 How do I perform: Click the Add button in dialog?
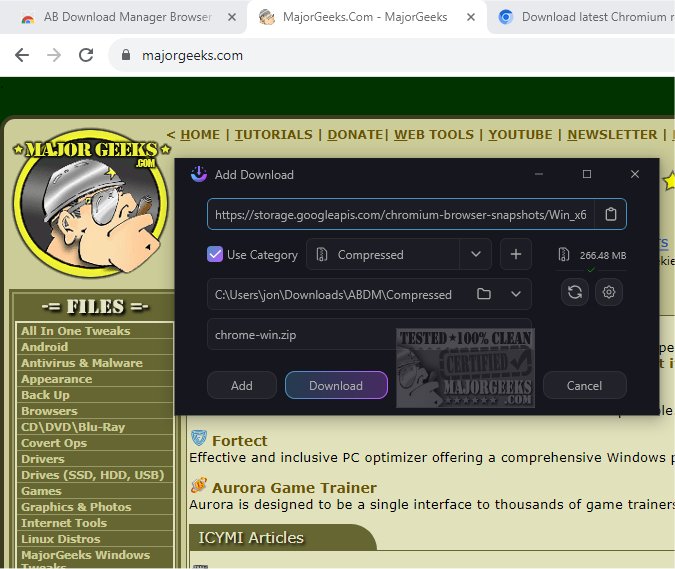(242, 385)
